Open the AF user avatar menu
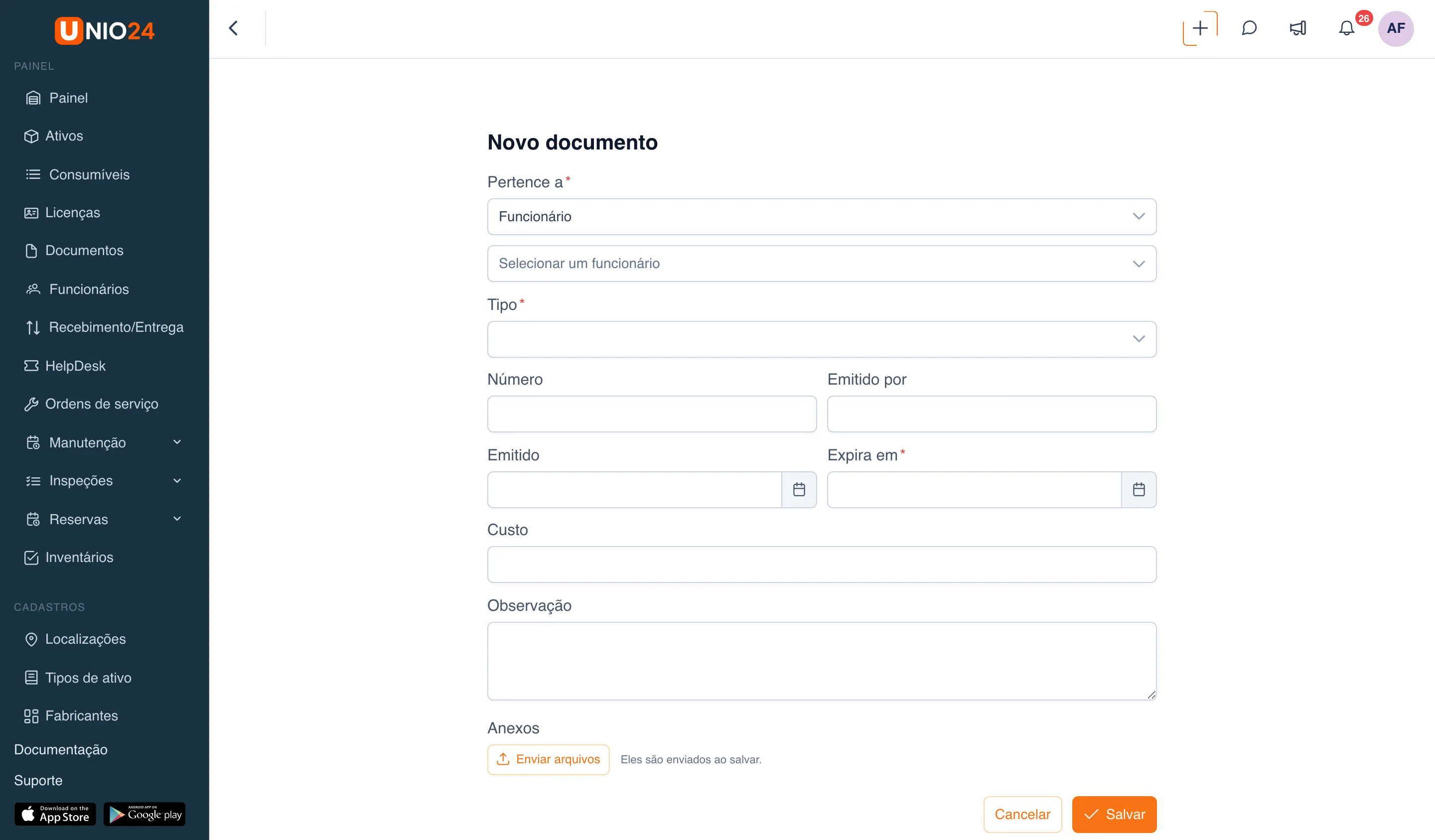 (1395, 28)
